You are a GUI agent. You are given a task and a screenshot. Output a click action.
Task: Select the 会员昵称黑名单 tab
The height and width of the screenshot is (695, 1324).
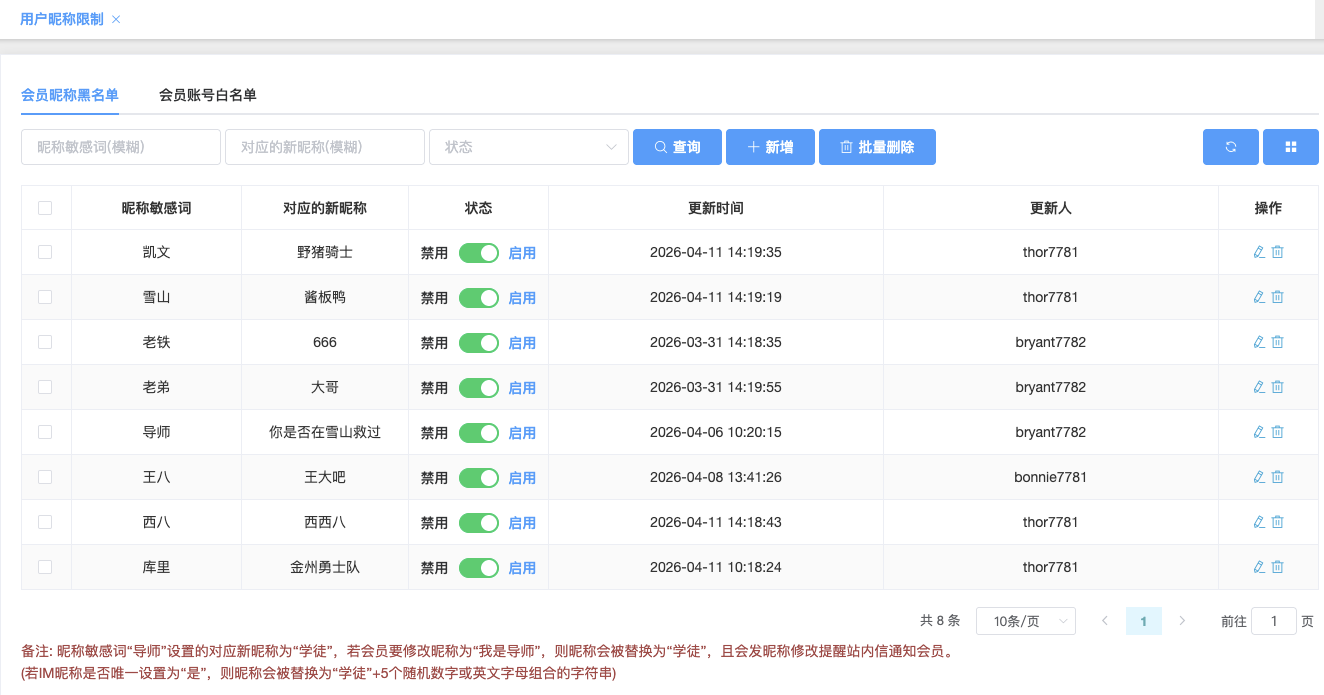coord(70,95)
